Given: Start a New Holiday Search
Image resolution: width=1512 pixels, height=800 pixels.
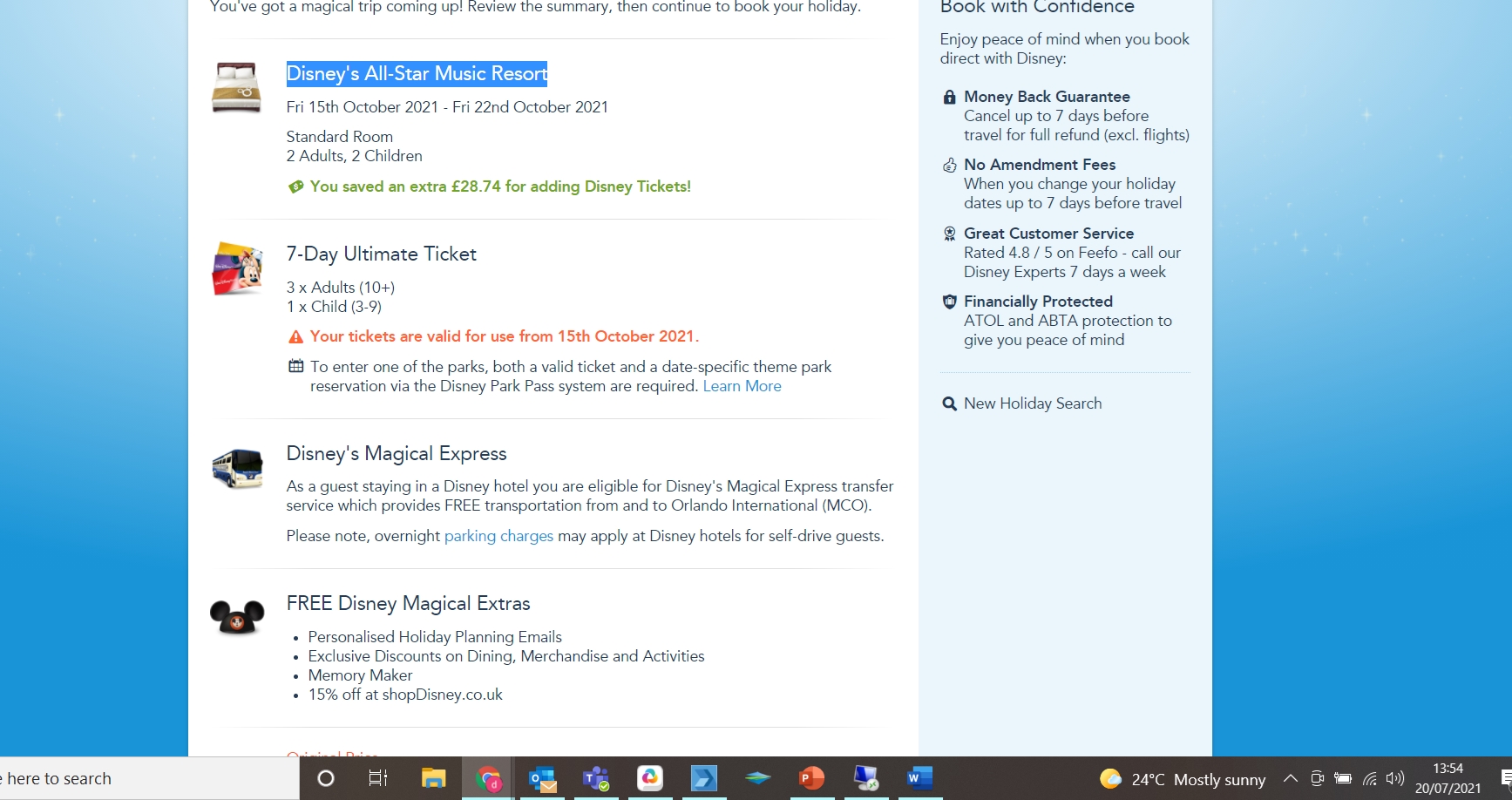Looking at the screenshot, I should [x=1033, y=403].
